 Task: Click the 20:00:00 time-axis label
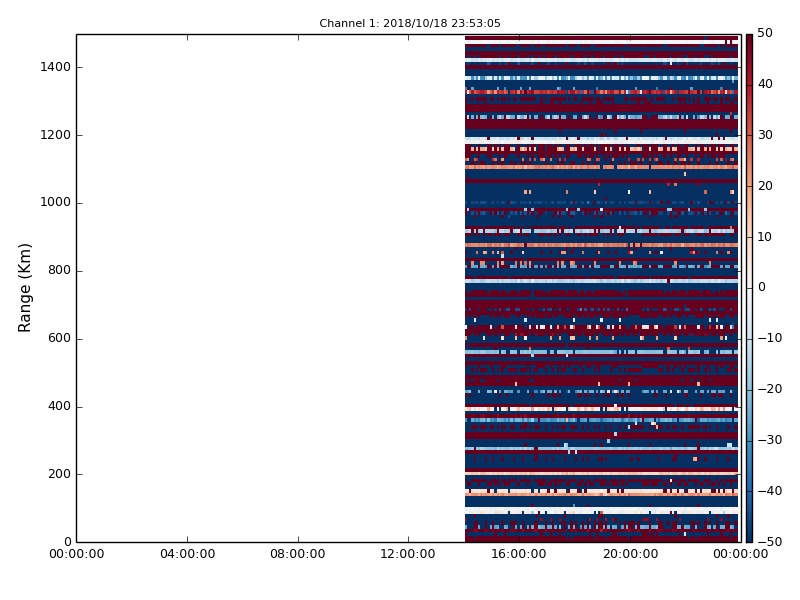pos(630,554)
